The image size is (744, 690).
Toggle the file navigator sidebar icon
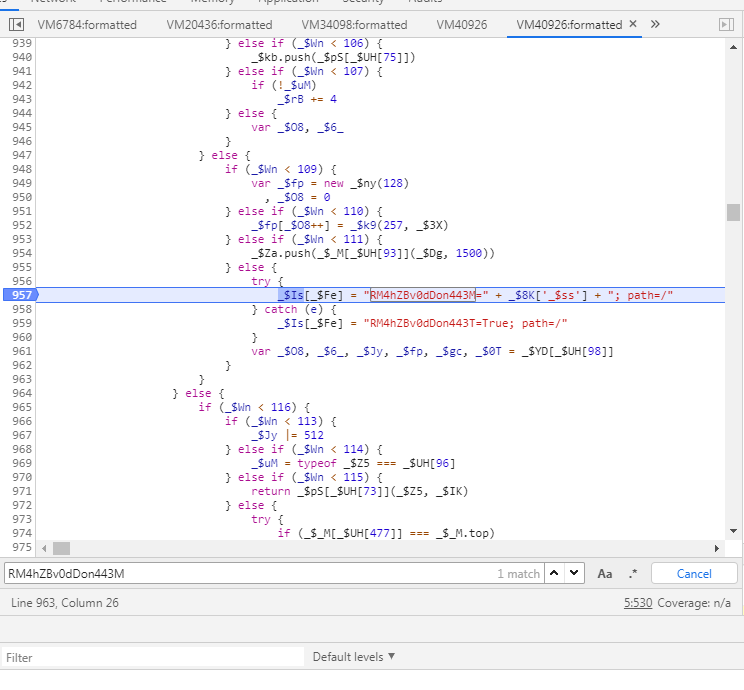pyautogui.click(x=17, y=24)
